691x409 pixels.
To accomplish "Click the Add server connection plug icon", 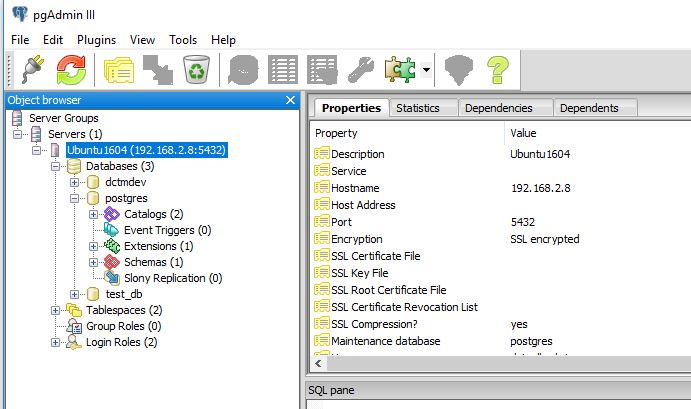I will coord(33,70).
